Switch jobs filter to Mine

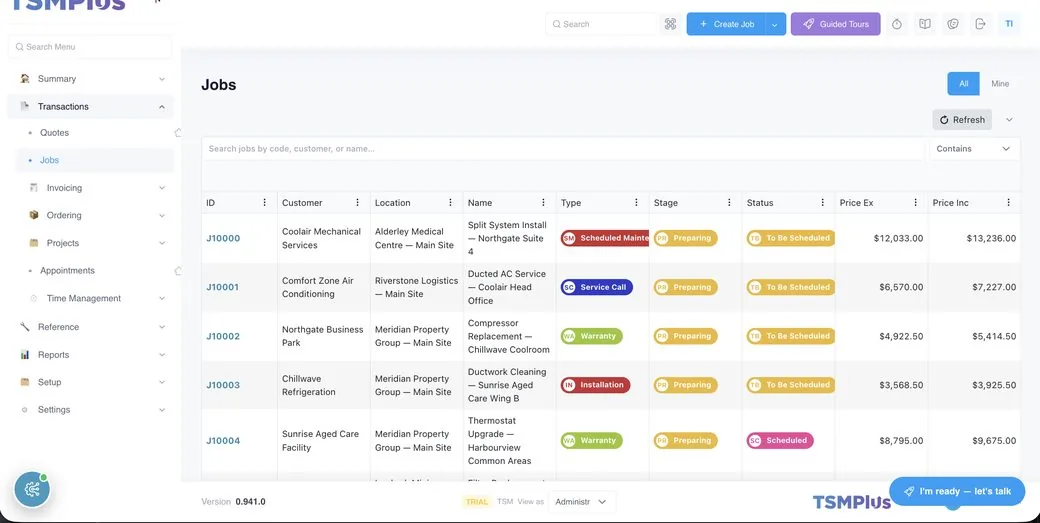tap(1000, 84)
